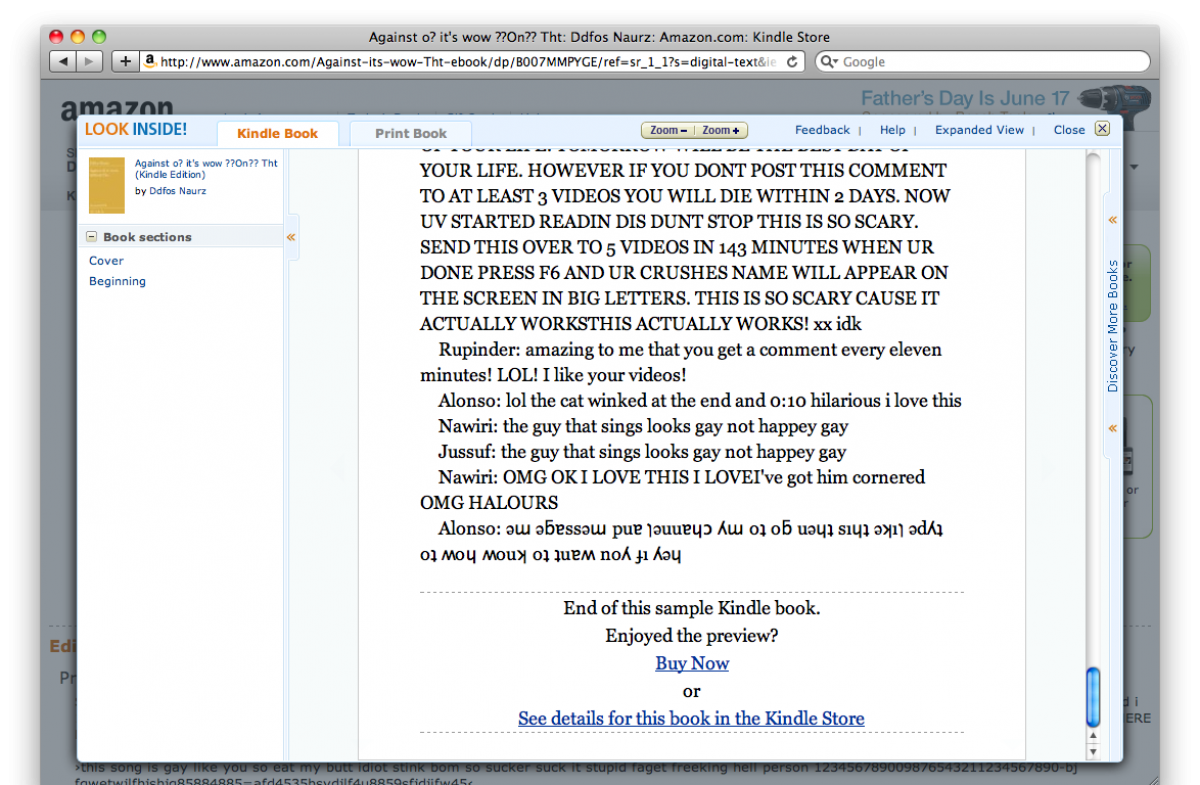Jump to the Cover section
Viewport: 1200px width, 785px height.
[x=106, y=260]
